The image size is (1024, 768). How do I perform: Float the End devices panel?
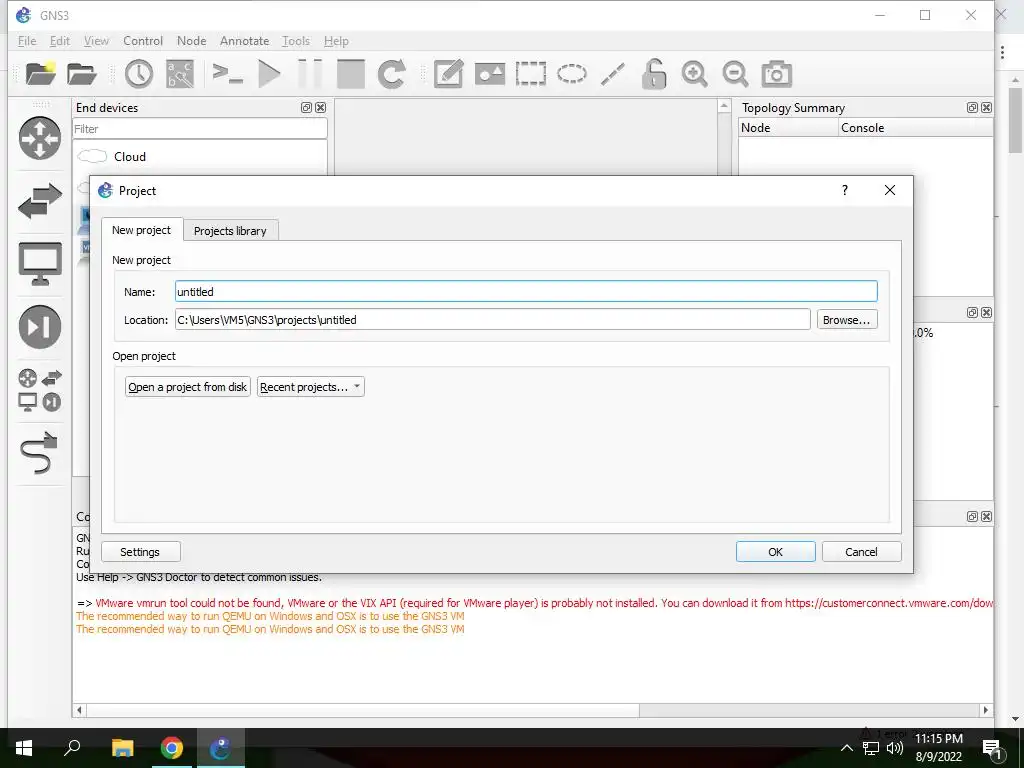pyautogui.click(x=306, y=107)
